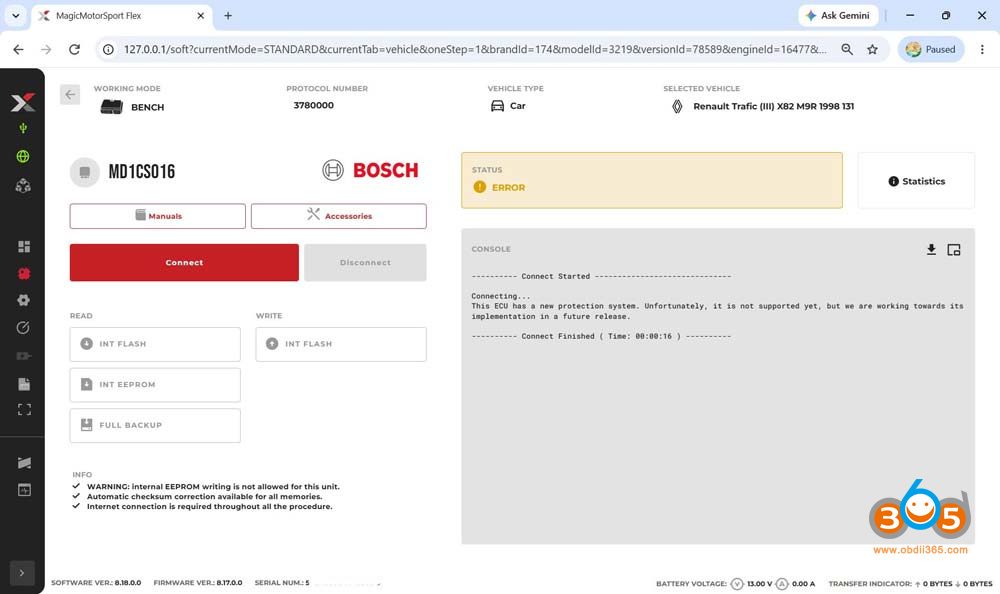Open the Chrome three-dot menu
Screen dimensions: 1000x594
pos(982,49)
